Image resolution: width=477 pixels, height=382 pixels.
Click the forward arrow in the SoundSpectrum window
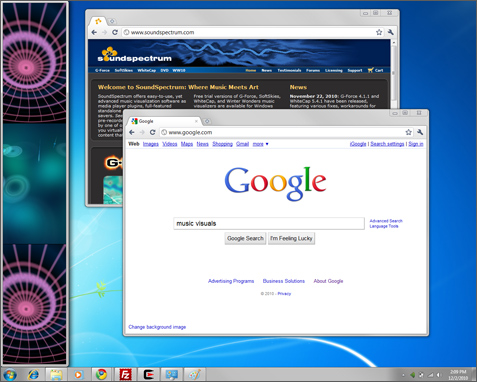pyautogui.click(x=104, y=32)
